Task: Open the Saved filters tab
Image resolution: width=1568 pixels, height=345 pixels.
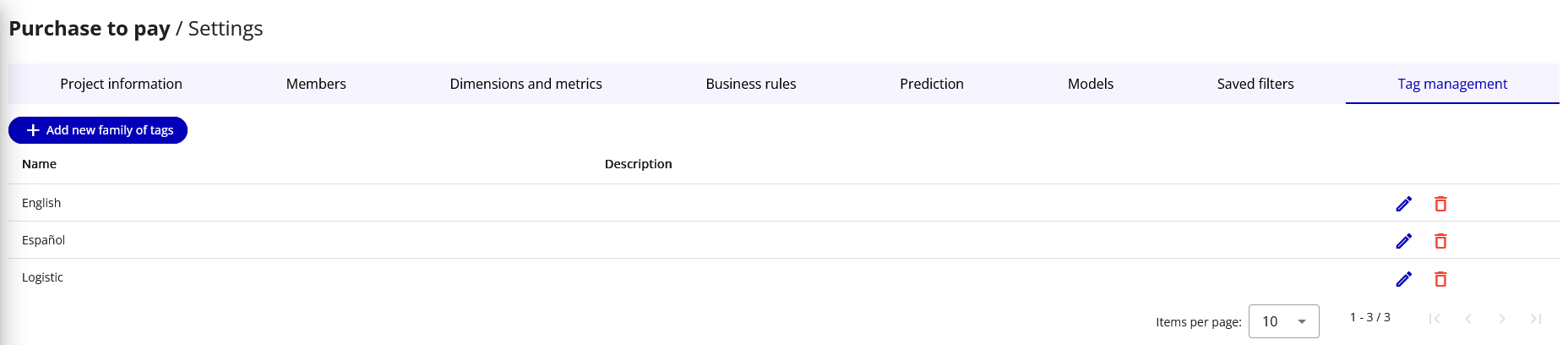Action: [x=1255, y=84]
